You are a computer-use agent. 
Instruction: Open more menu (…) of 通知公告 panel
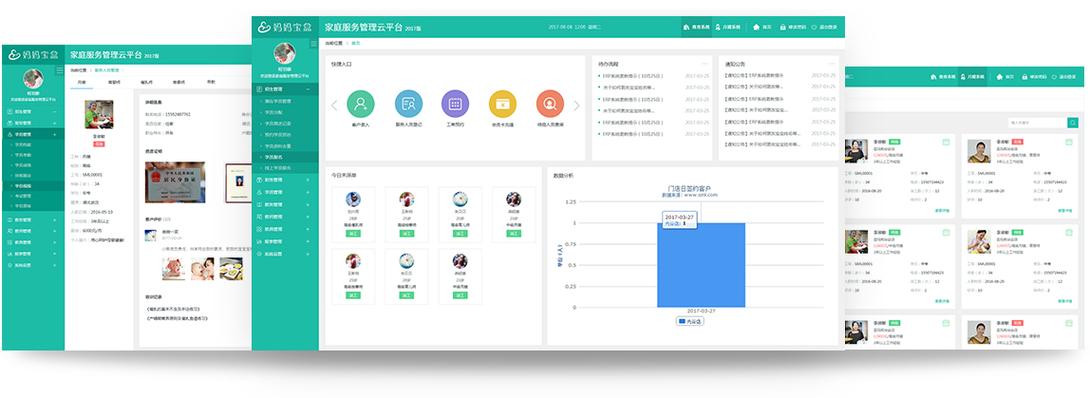(831, 64)
